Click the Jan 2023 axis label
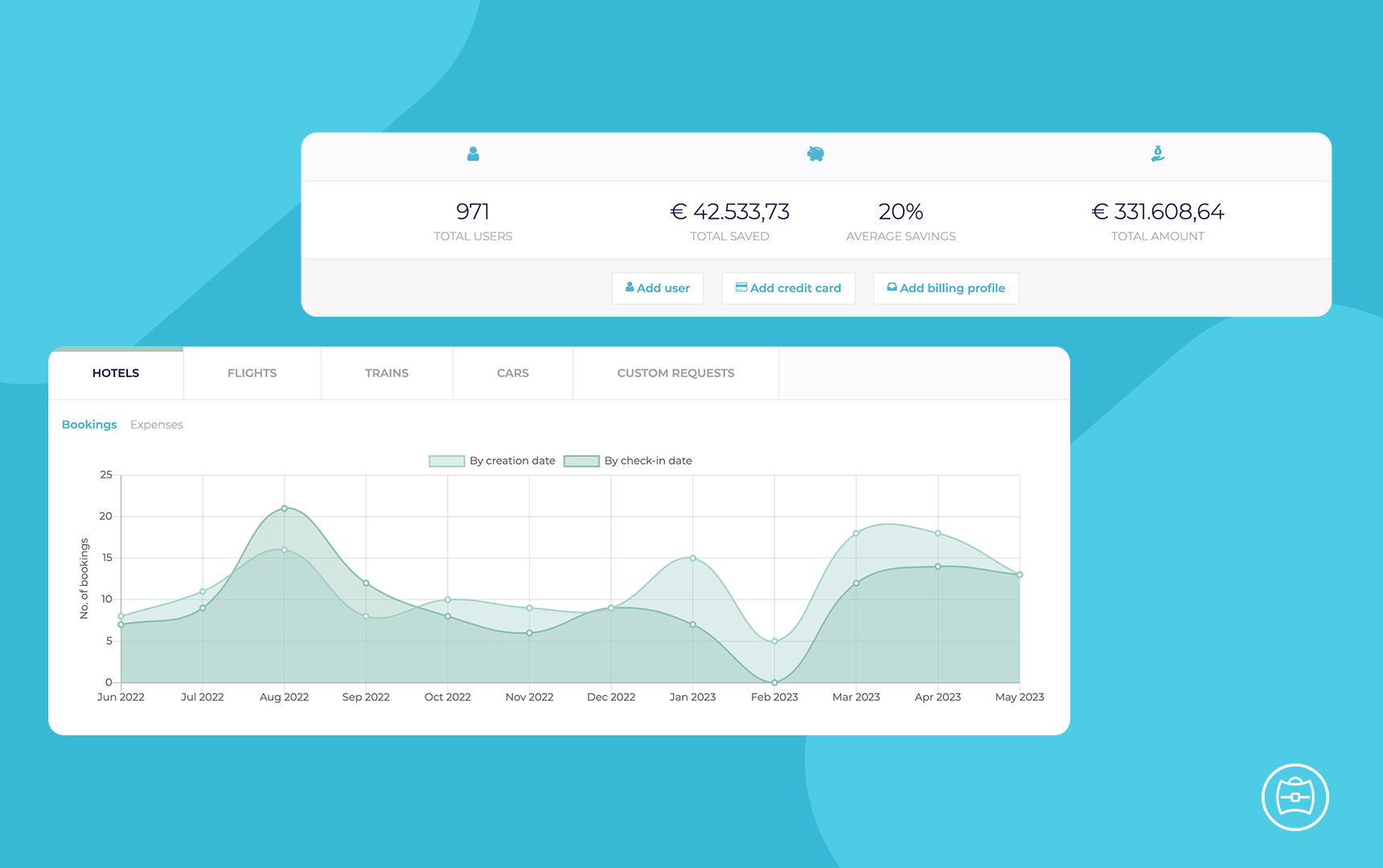The height and width of the screenshot is (868, 1383). tap(693, 697)
